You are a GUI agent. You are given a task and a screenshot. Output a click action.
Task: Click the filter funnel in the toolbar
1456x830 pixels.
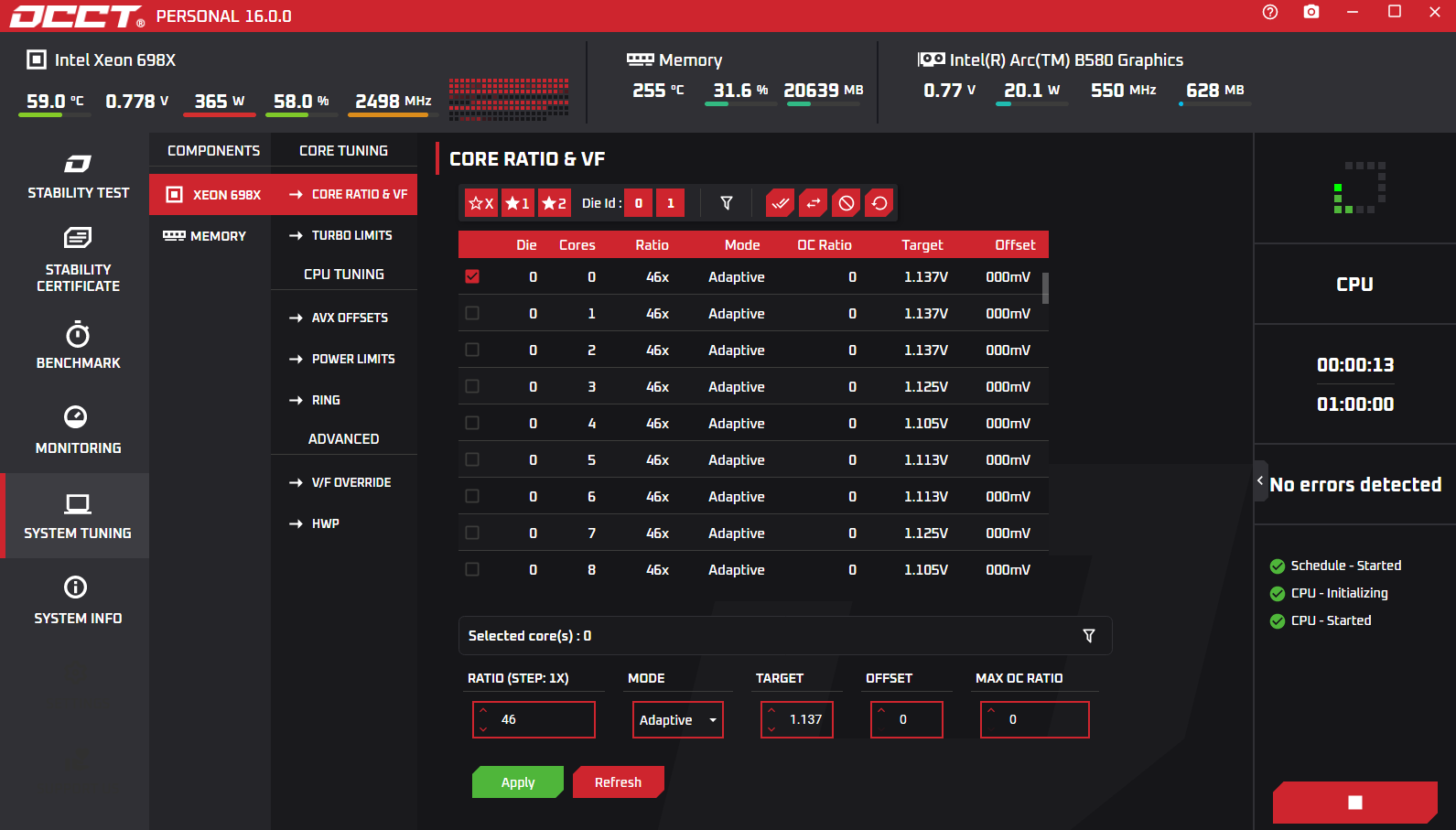pos(727,203)
